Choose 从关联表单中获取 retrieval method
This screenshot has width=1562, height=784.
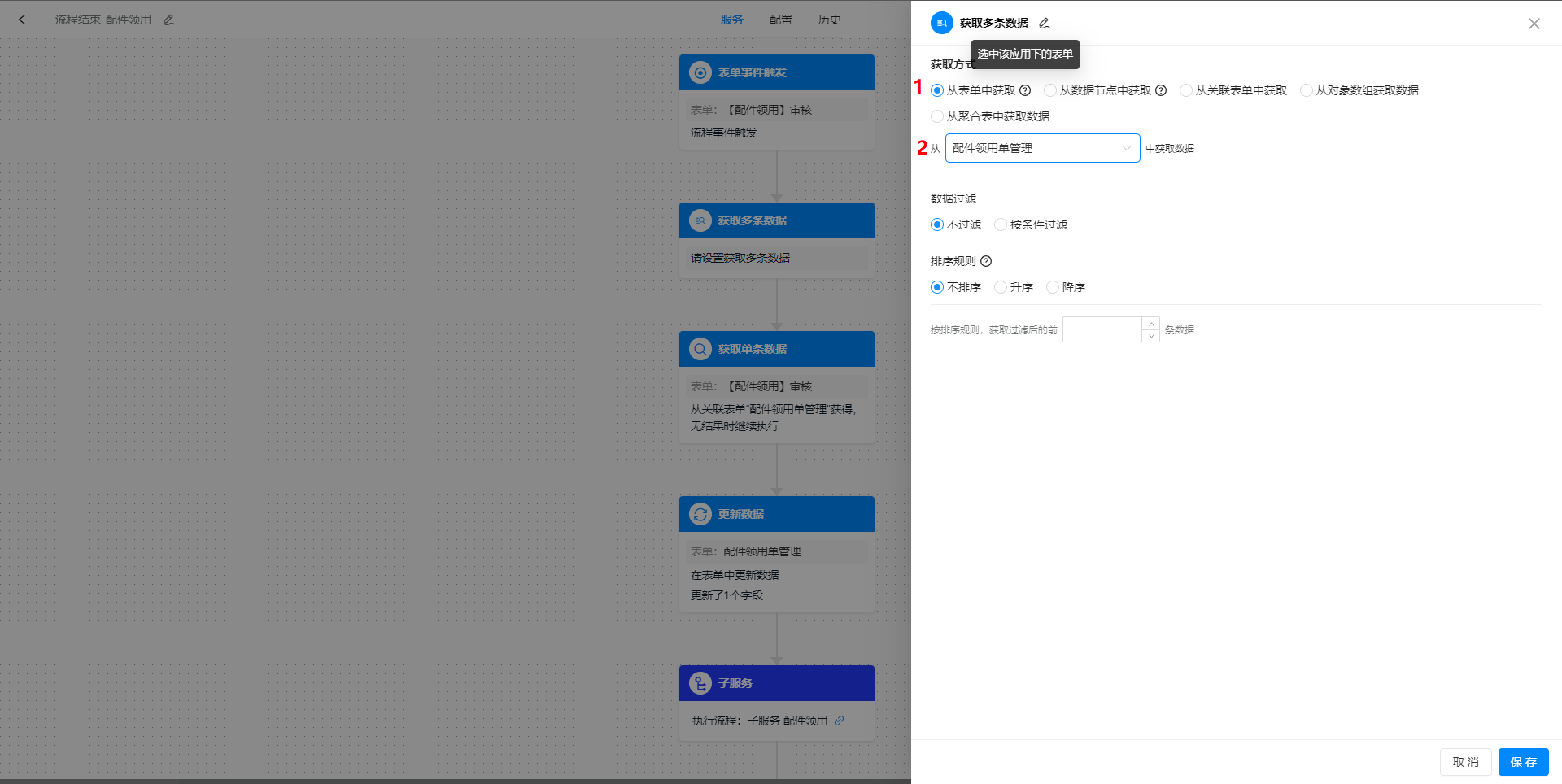click(x=1185, y=90)
